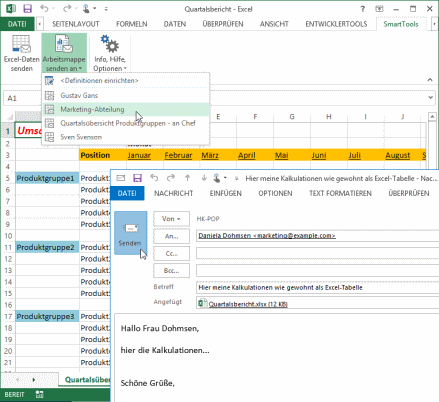Save the workbook with Excel's save icon
Image resolution: width=439 pixels, height=402 pixels.
point(27,9)
